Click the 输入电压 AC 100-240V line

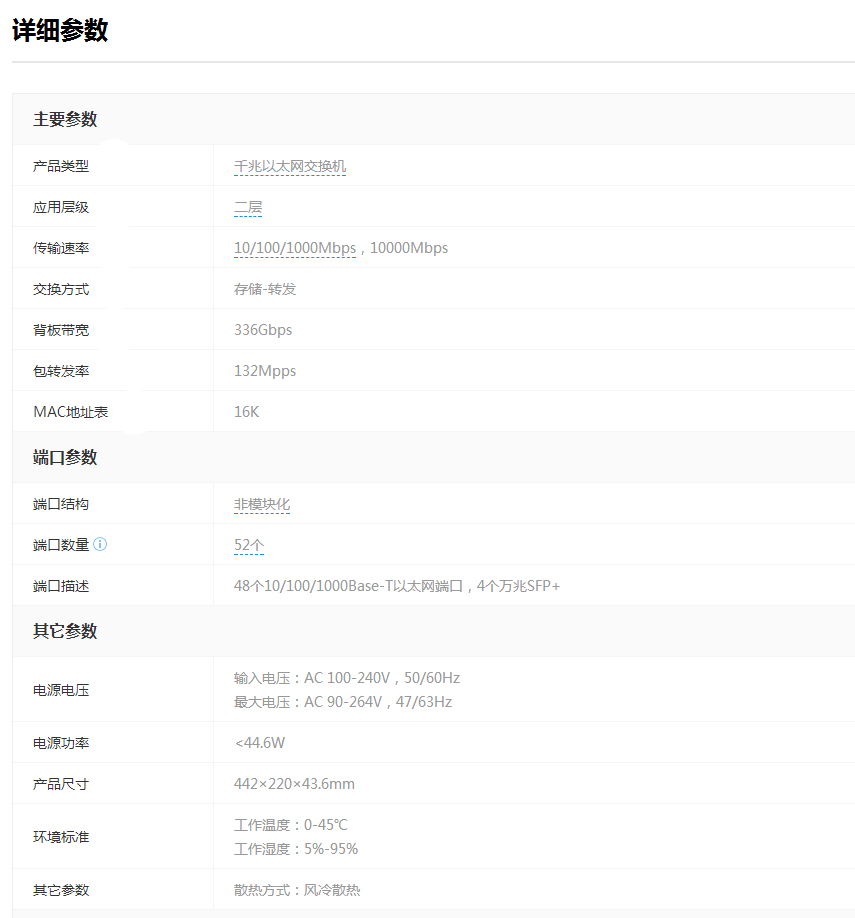point(347,678)
